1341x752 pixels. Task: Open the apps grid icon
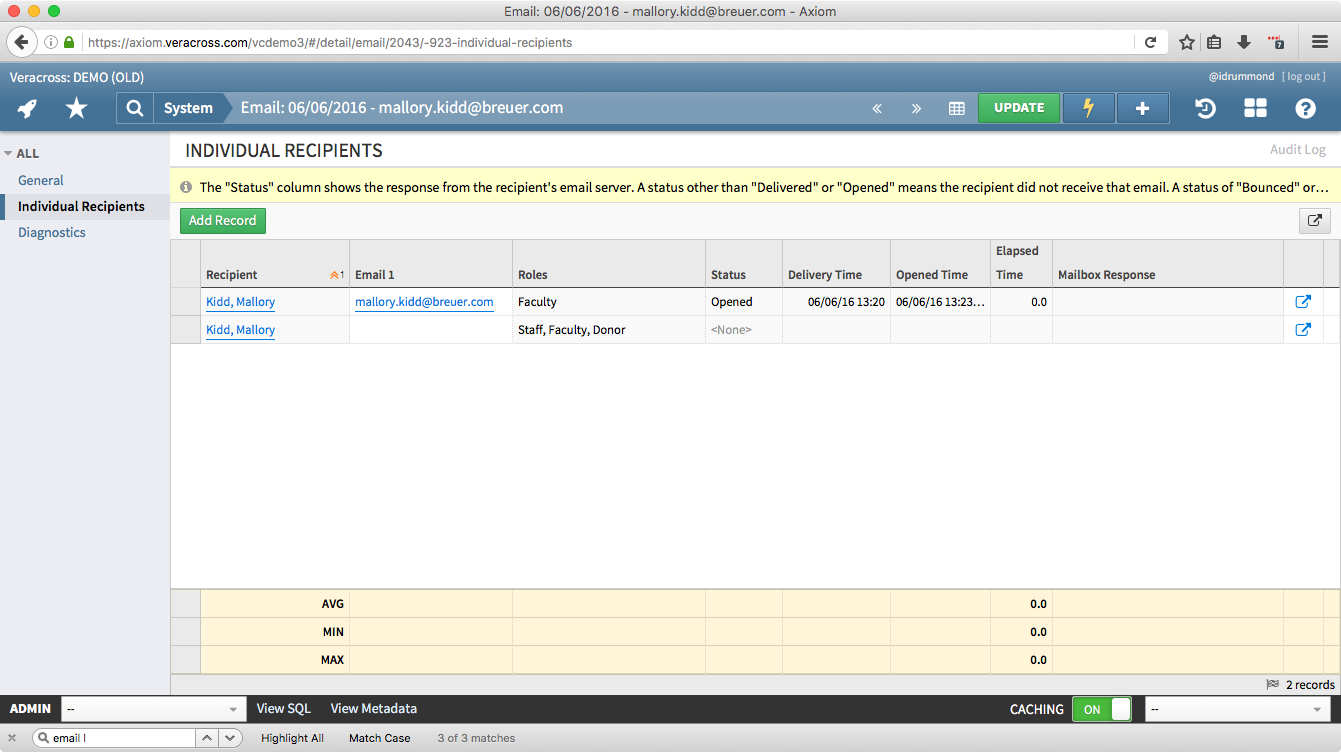pyautogui.click(x=1255, y=108)
